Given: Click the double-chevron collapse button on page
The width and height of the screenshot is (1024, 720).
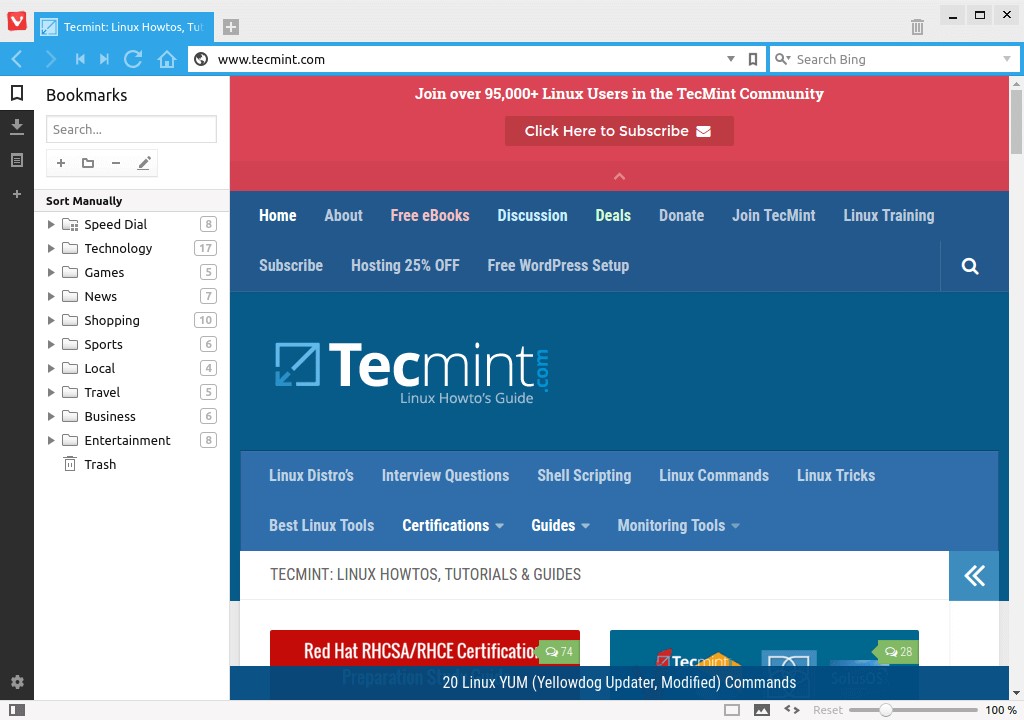Looking at the screenshot, I should 974,576.
